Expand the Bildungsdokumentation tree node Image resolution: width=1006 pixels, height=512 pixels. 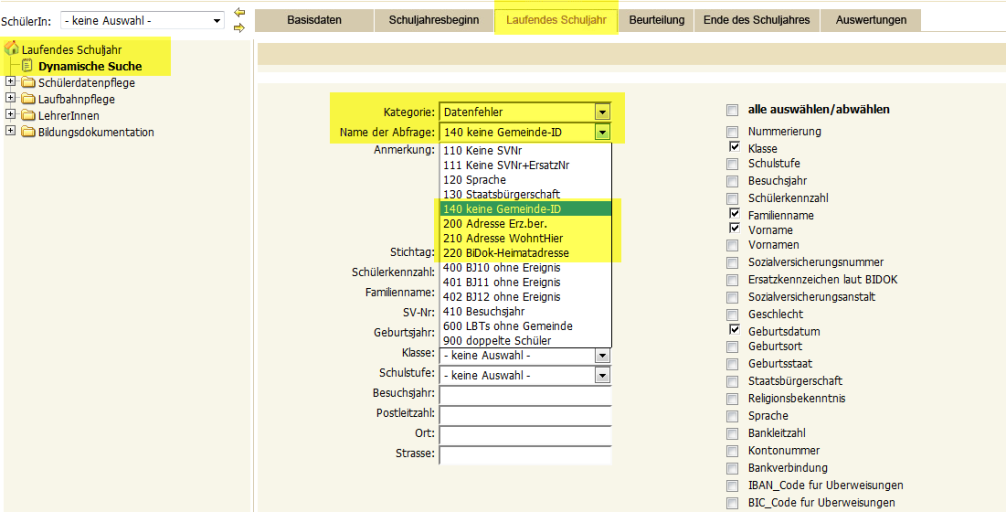coord(10,131)
